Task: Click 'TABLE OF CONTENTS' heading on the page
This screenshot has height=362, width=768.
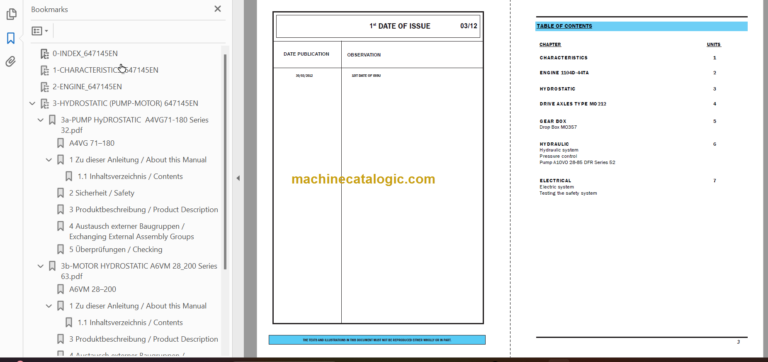Action: (x=564, y=26)
